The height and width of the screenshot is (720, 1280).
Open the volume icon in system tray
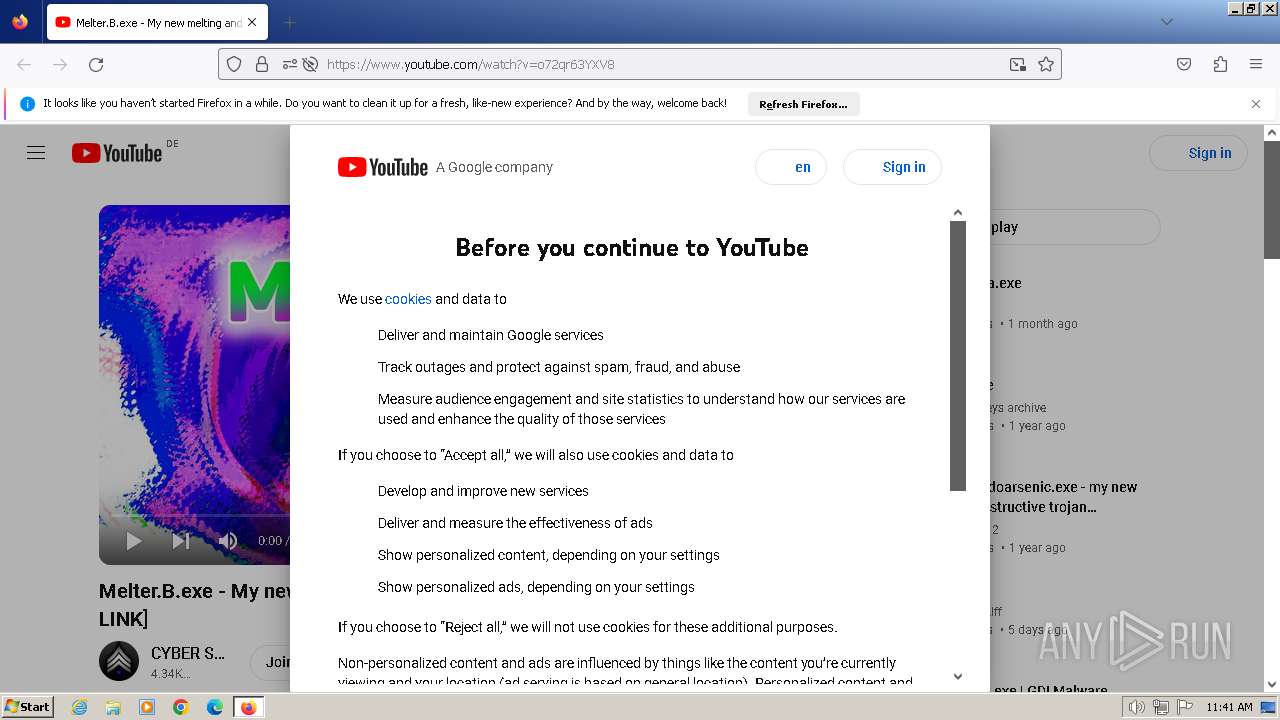[x=1137, y=707]
